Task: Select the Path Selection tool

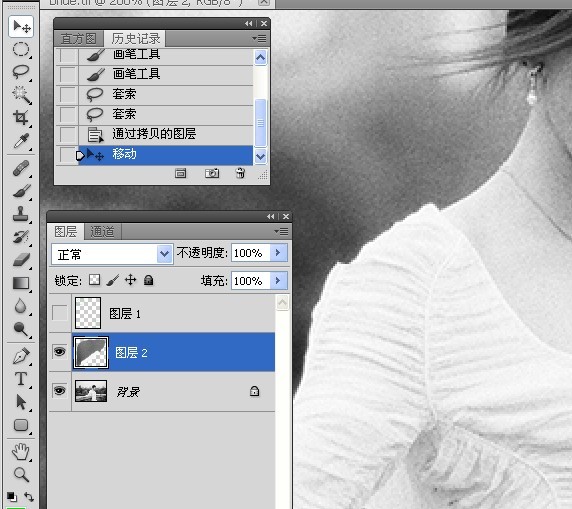Action: [x=21, y=402]
